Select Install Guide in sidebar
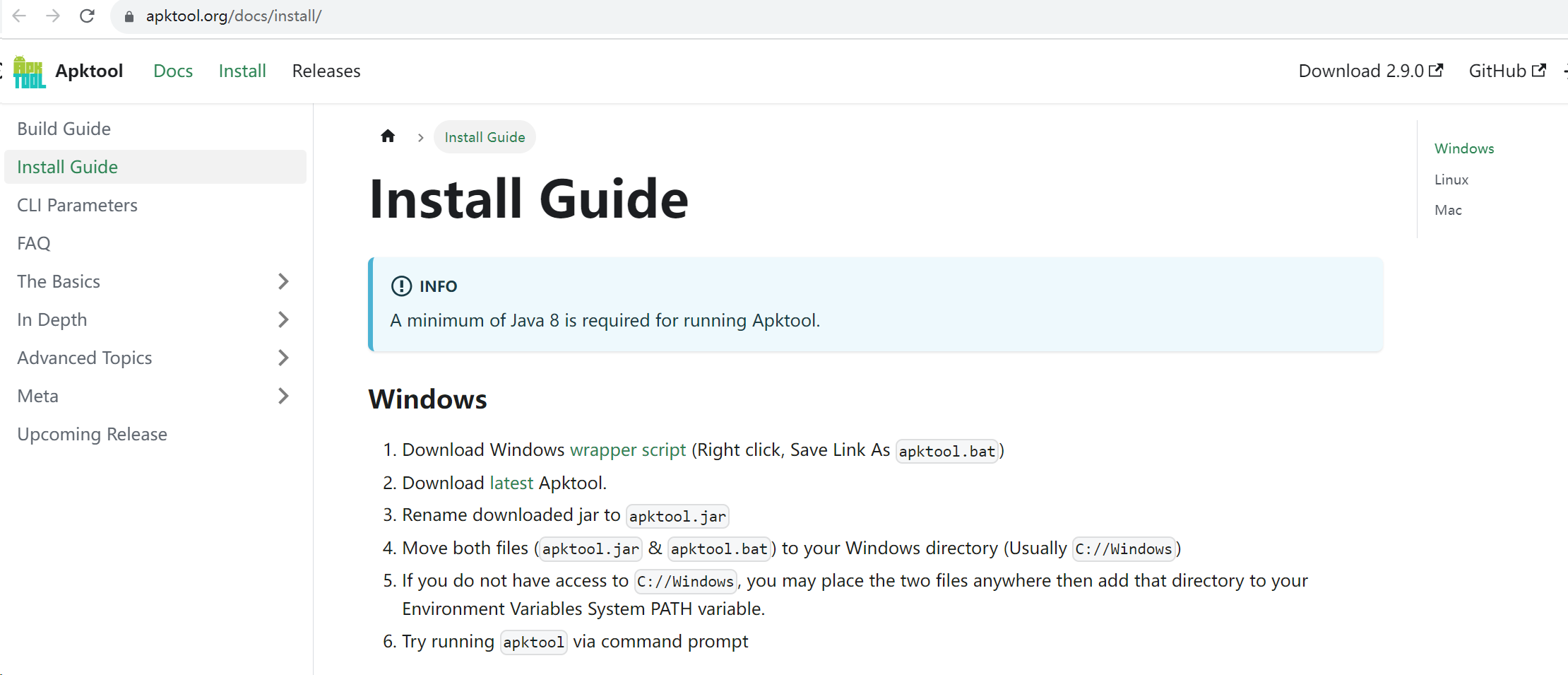 point(155,167)
